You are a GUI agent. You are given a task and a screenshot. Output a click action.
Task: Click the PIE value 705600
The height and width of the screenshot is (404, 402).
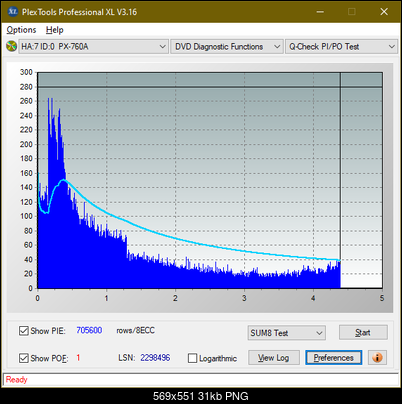89,330
